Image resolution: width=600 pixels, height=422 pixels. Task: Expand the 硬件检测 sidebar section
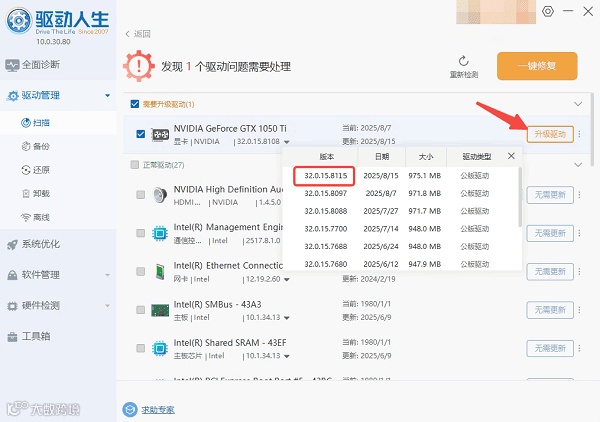108,305
